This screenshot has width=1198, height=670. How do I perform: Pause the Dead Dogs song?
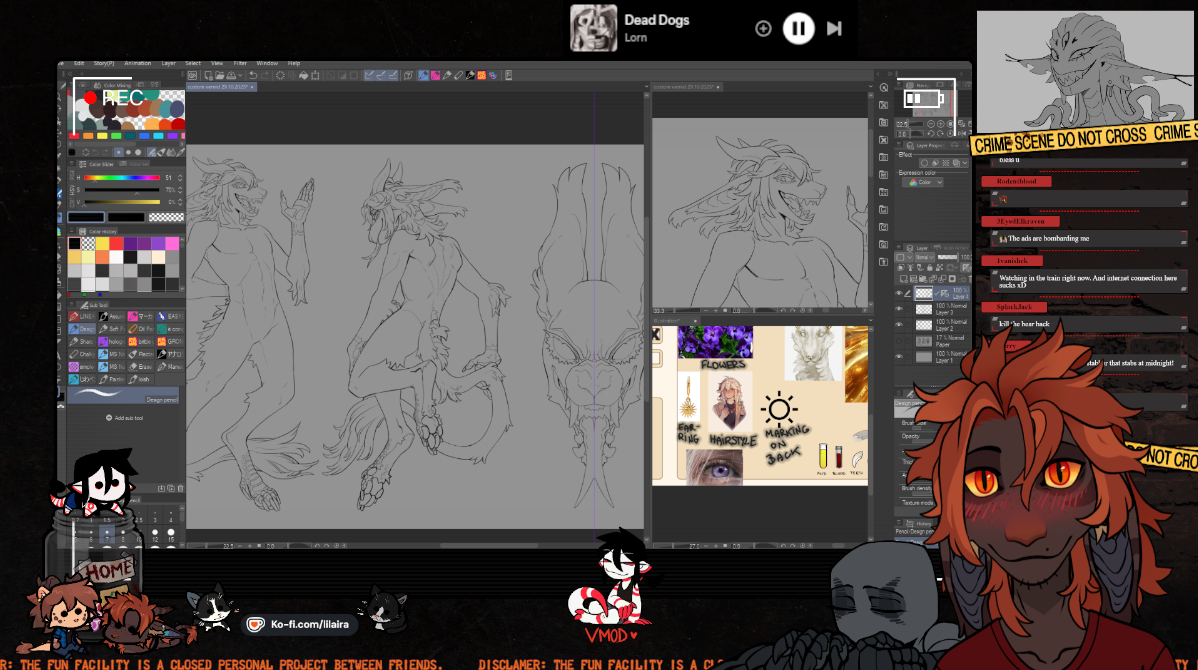click(x=798, y=28)
